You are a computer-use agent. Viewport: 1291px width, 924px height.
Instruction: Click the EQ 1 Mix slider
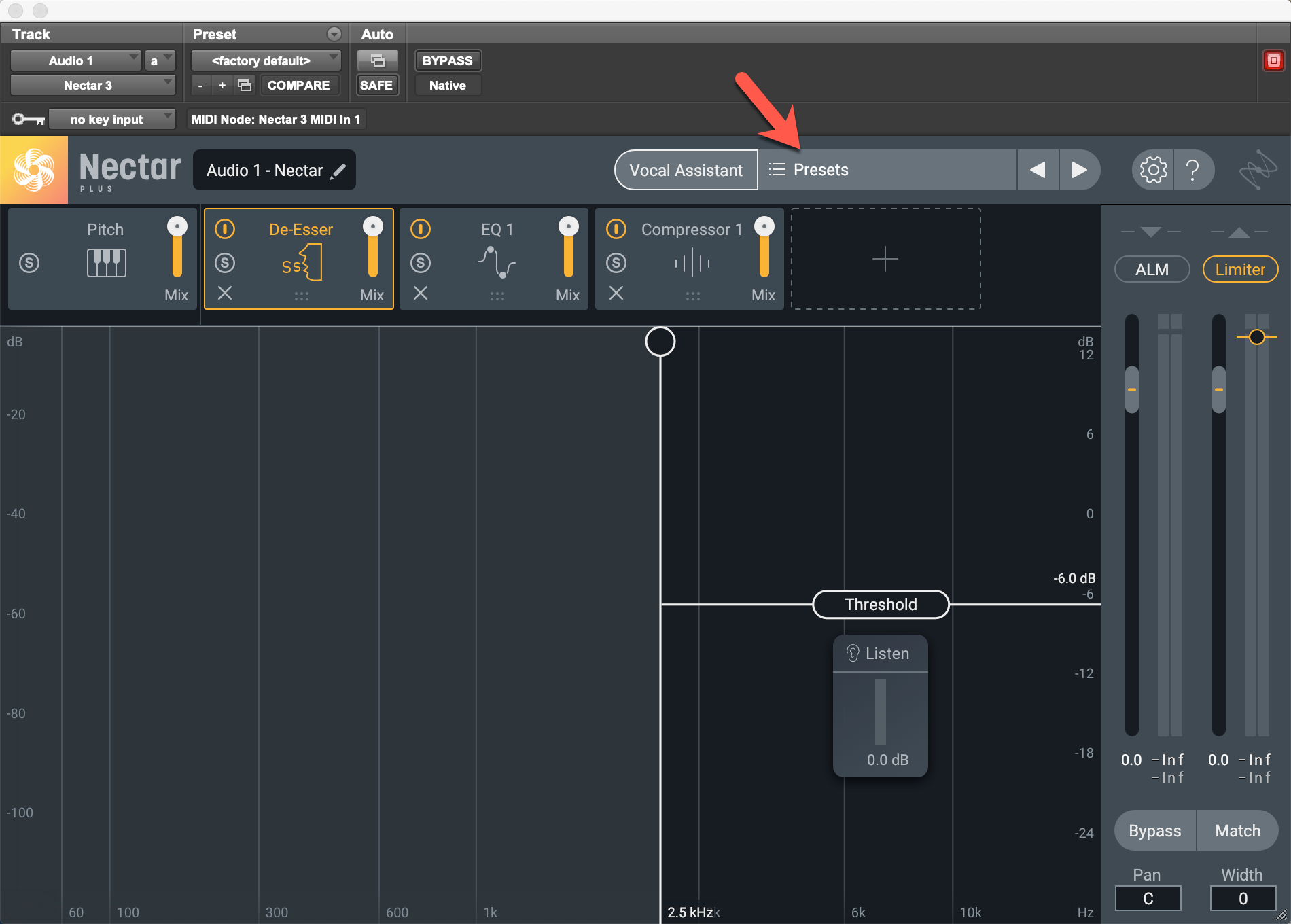569,247
